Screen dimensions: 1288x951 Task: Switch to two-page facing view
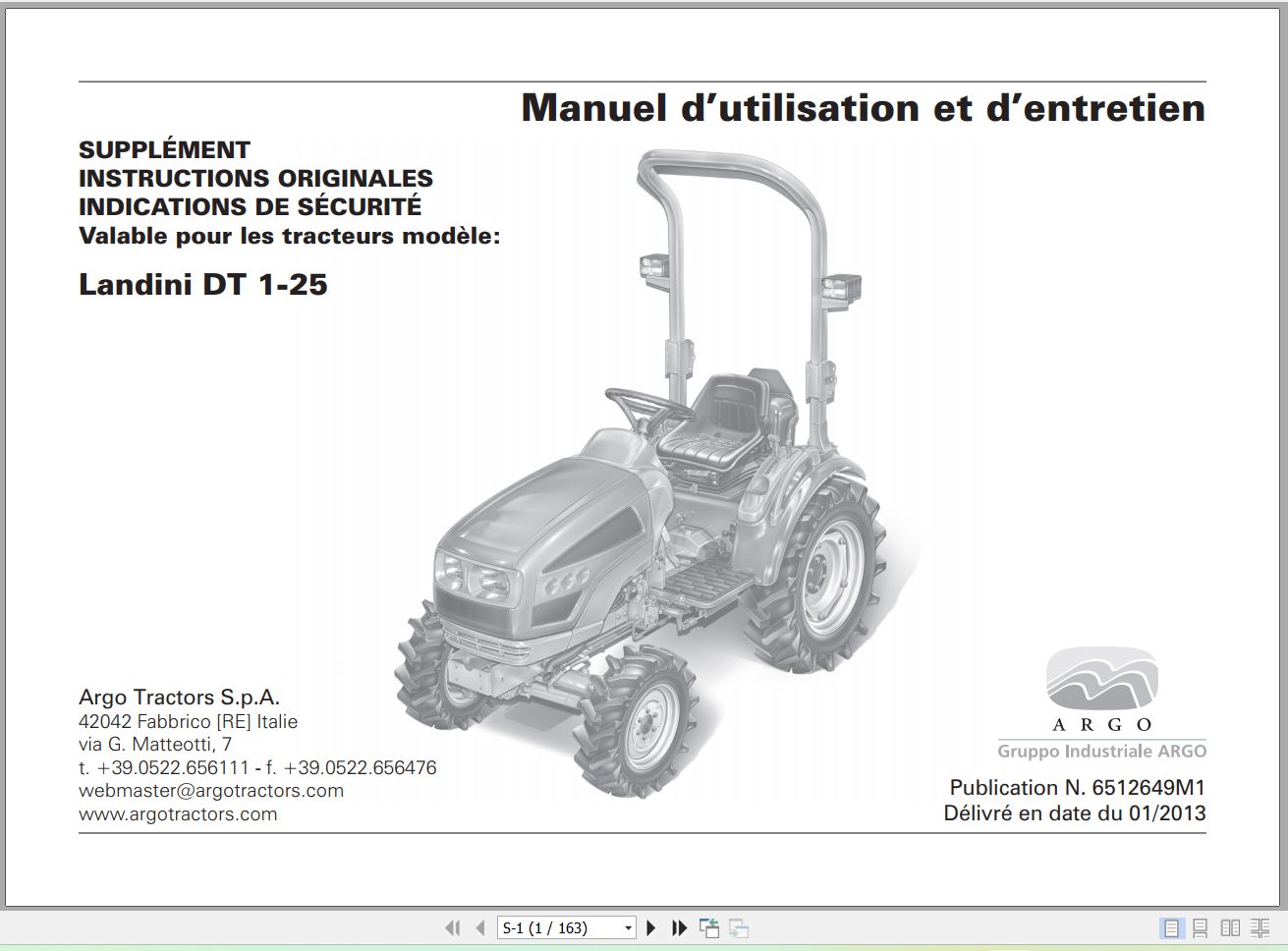point(1230,927)
